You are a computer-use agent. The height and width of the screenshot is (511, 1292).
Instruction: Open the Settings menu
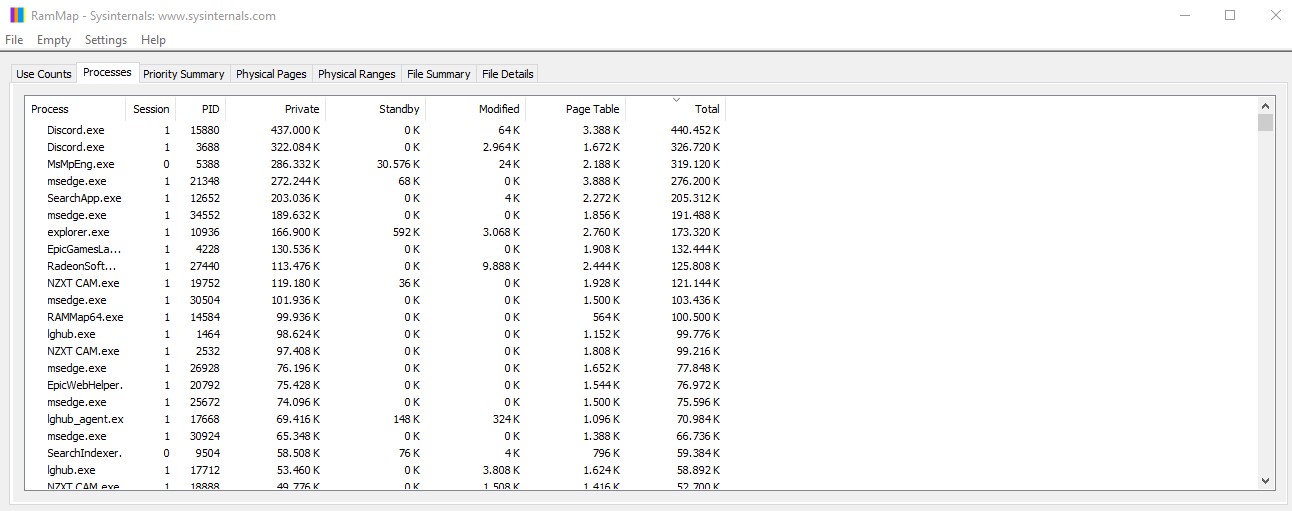pyautogui.click(x=106, y=40)
